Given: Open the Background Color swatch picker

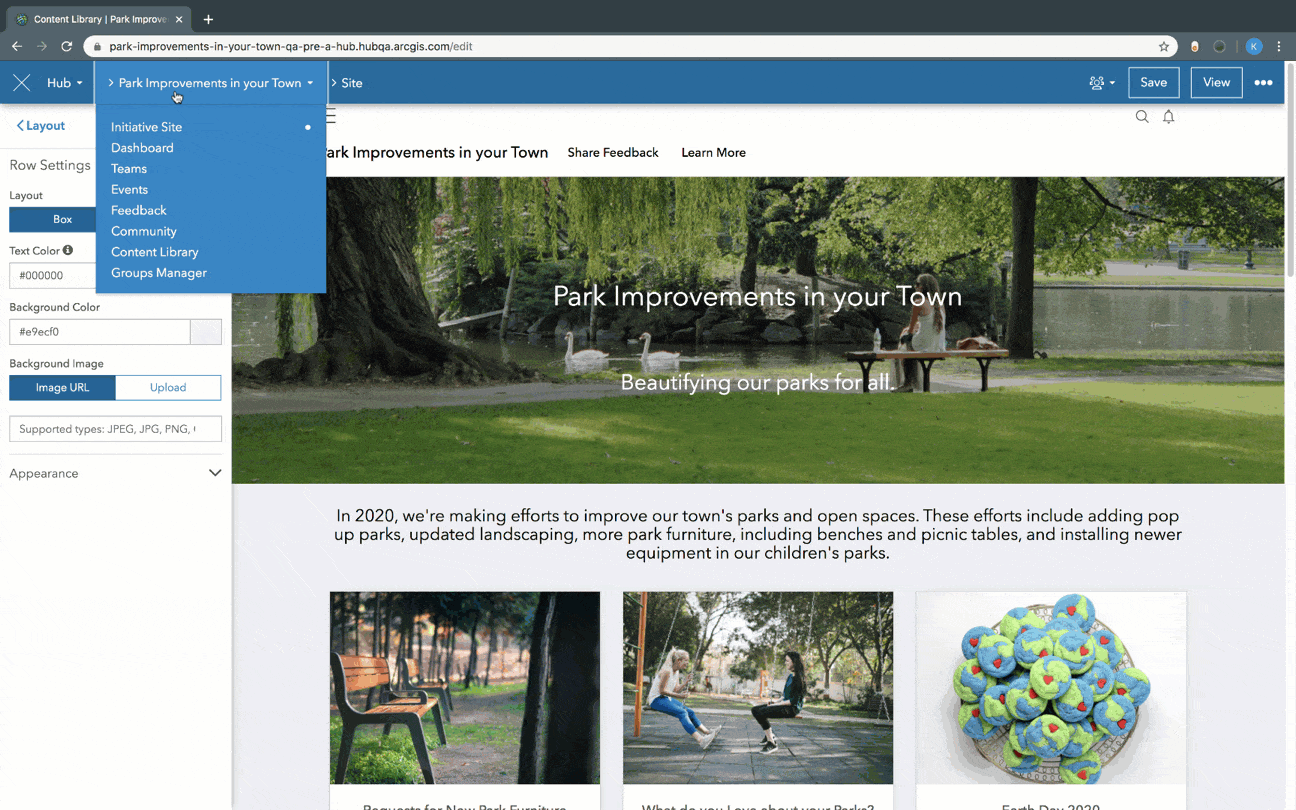Looking at the screenshot, I should [206, 332].
